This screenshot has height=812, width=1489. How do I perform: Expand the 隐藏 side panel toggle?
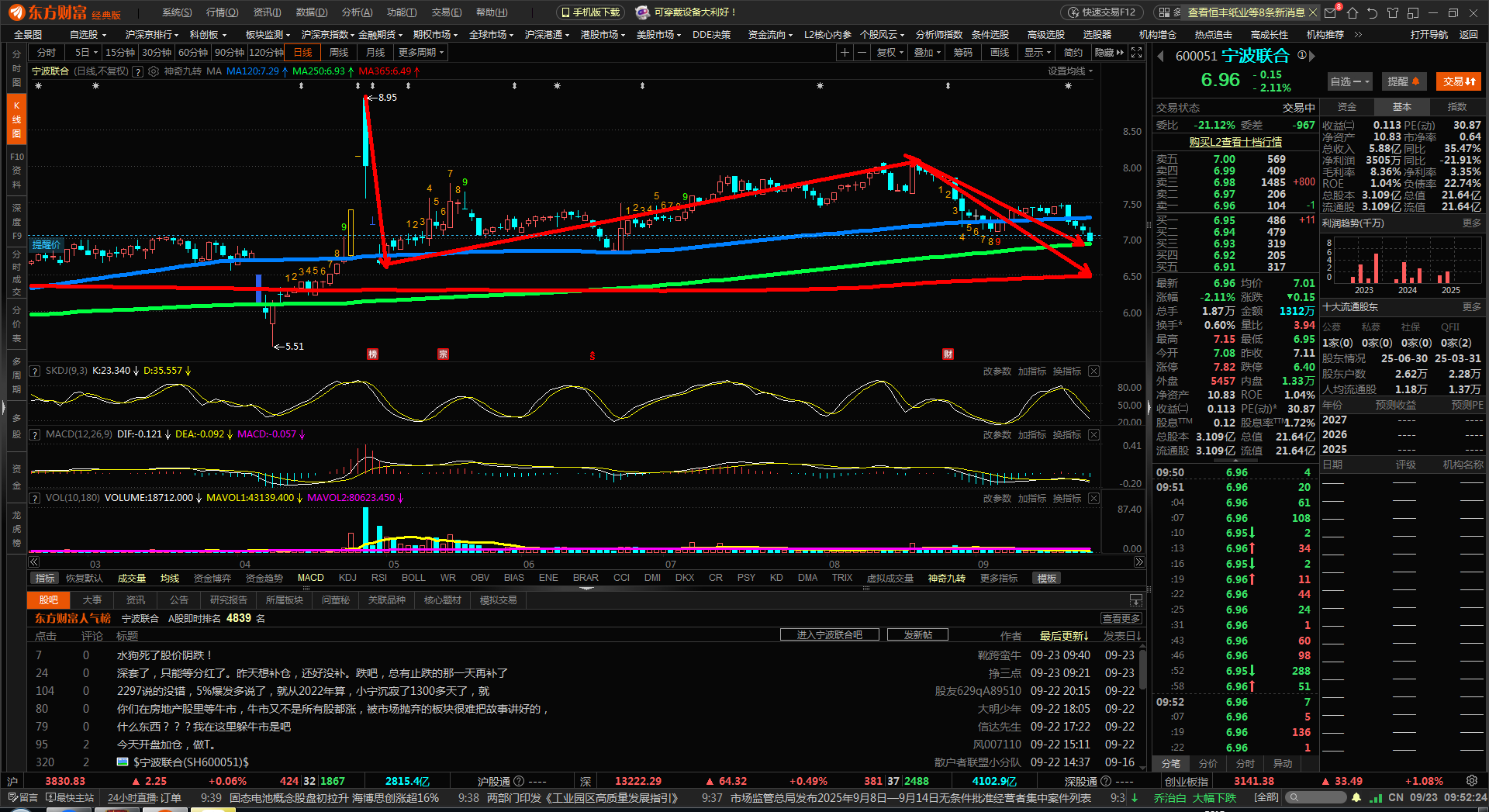[1108, 53]
